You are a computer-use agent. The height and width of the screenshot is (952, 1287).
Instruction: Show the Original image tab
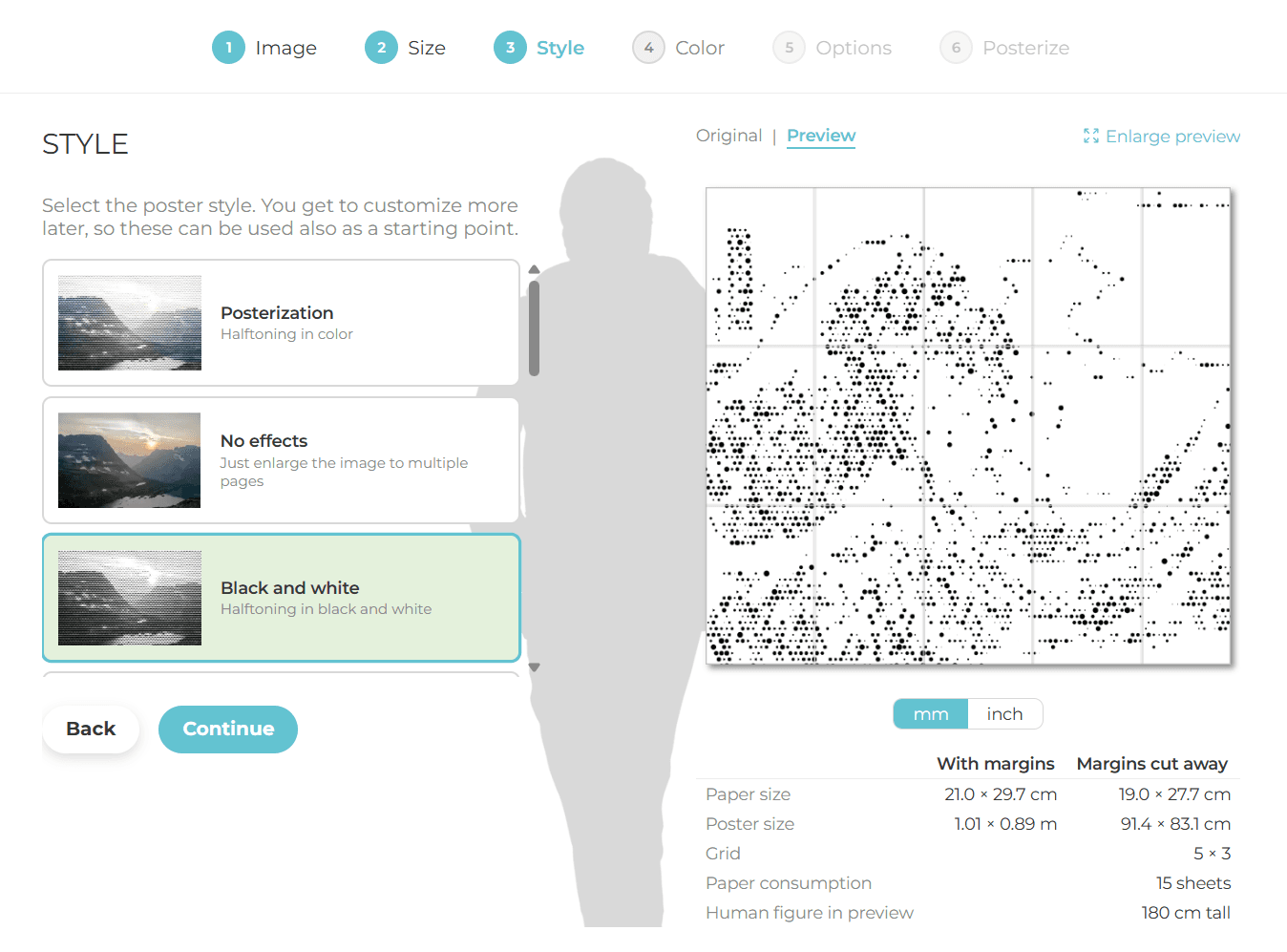(x=728, y=136)
